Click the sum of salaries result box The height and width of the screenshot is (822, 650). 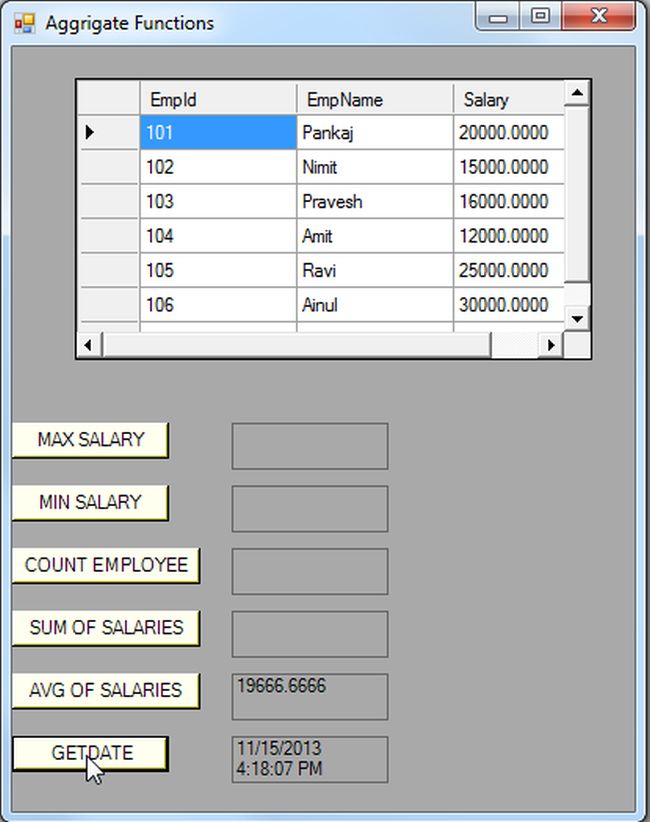pos(310,634)
